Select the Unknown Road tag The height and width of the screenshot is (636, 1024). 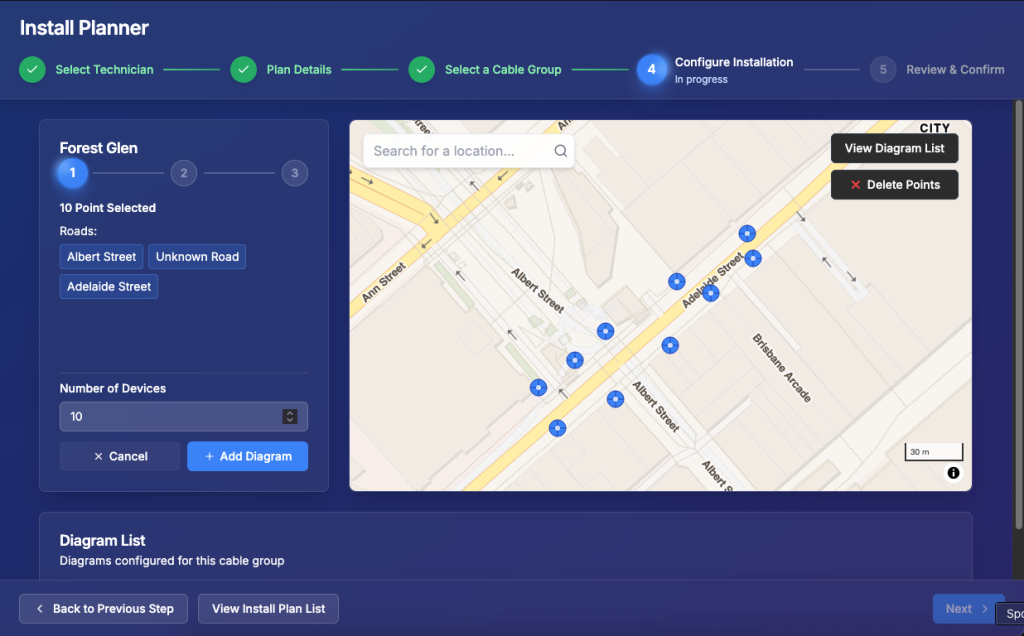pos(197,257)
